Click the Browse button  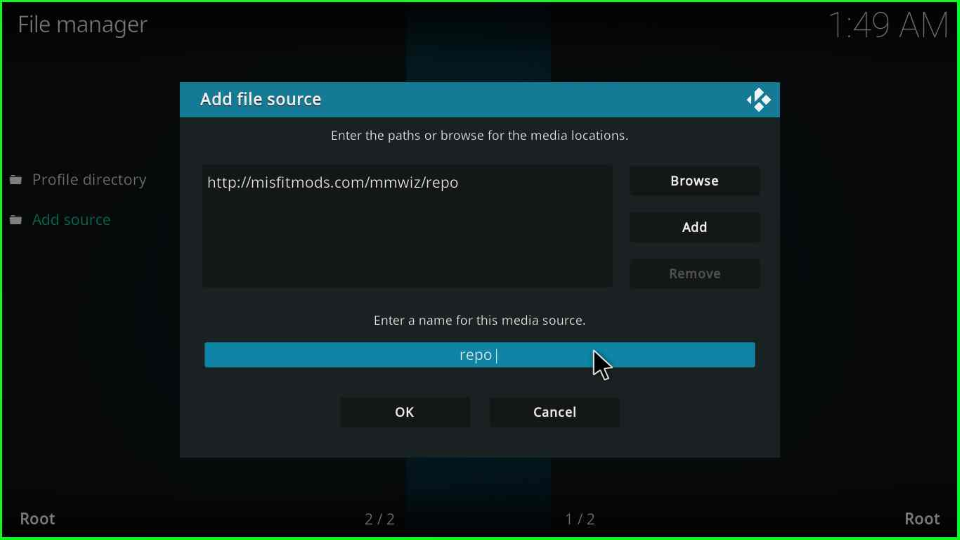694,181
